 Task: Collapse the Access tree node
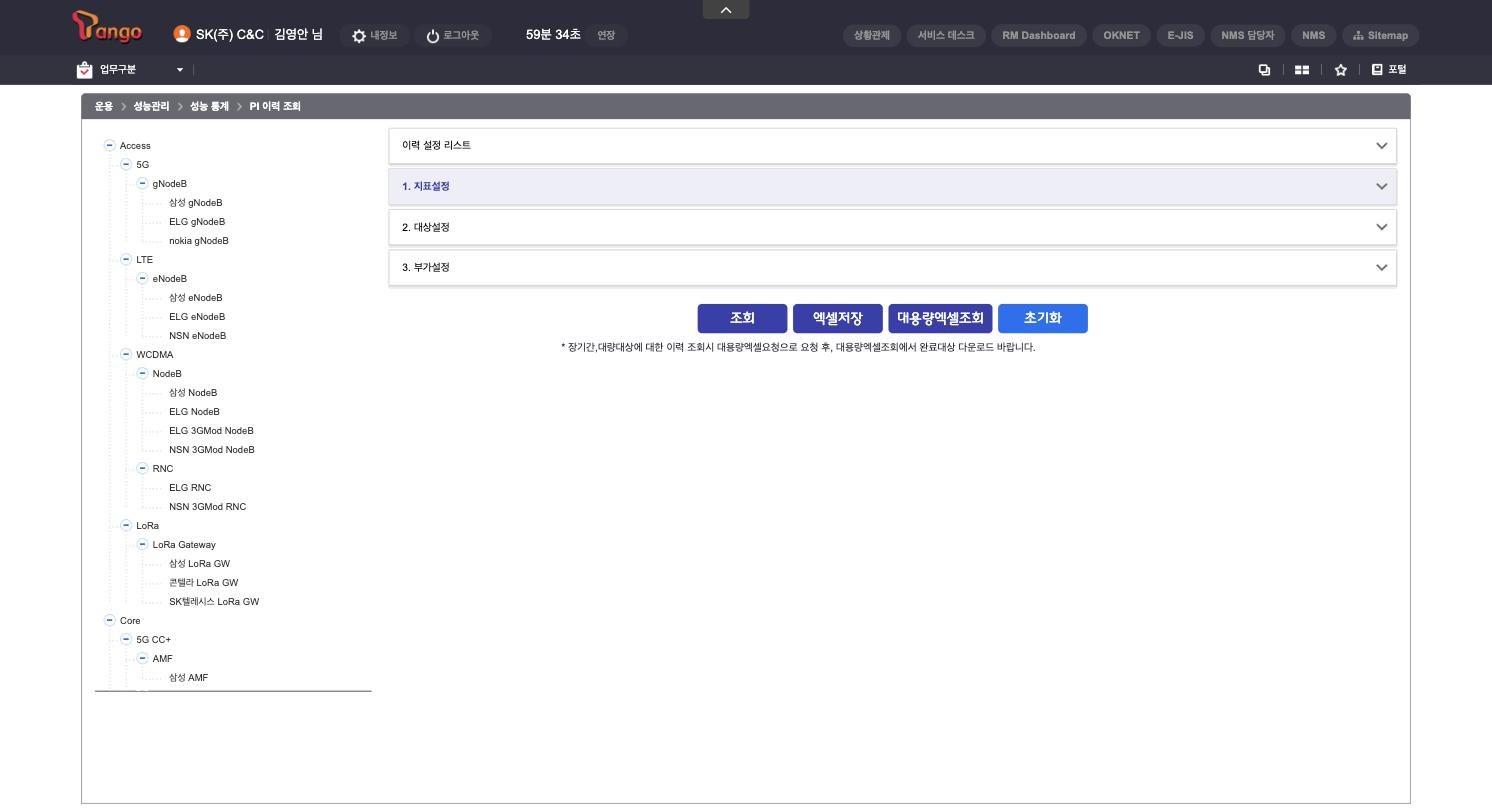(x=110, y=145)
